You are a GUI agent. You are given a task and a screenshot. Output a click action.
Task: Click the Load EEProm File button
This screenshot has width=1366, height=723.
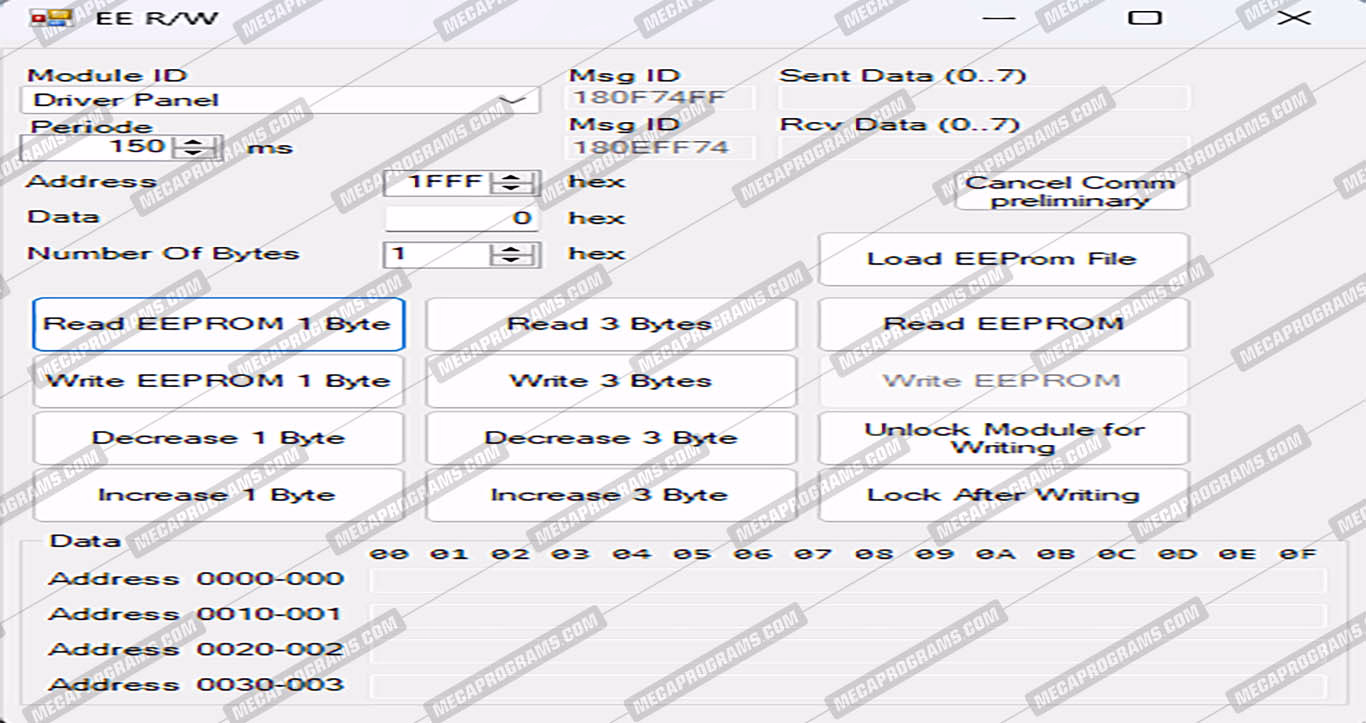pyautogui.click(x=1003, y=259)
